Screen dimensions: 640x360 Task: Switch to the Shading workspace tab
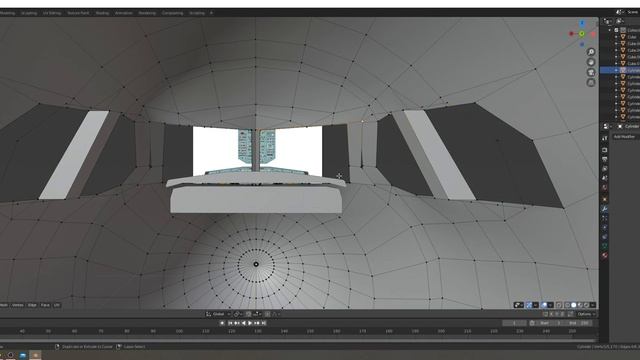(x=102, y=13)
